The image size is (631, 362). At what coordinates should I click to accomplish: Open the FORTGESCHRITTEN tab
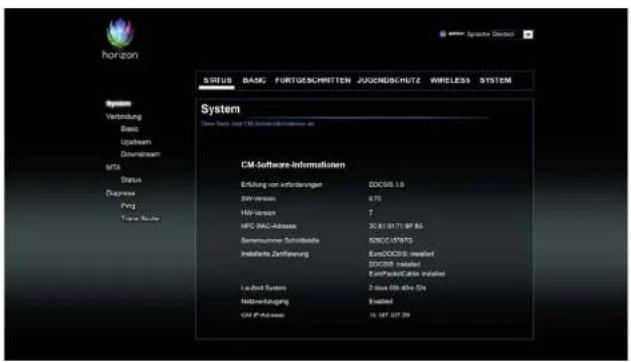pyautogui.click(x=313, y=80)
